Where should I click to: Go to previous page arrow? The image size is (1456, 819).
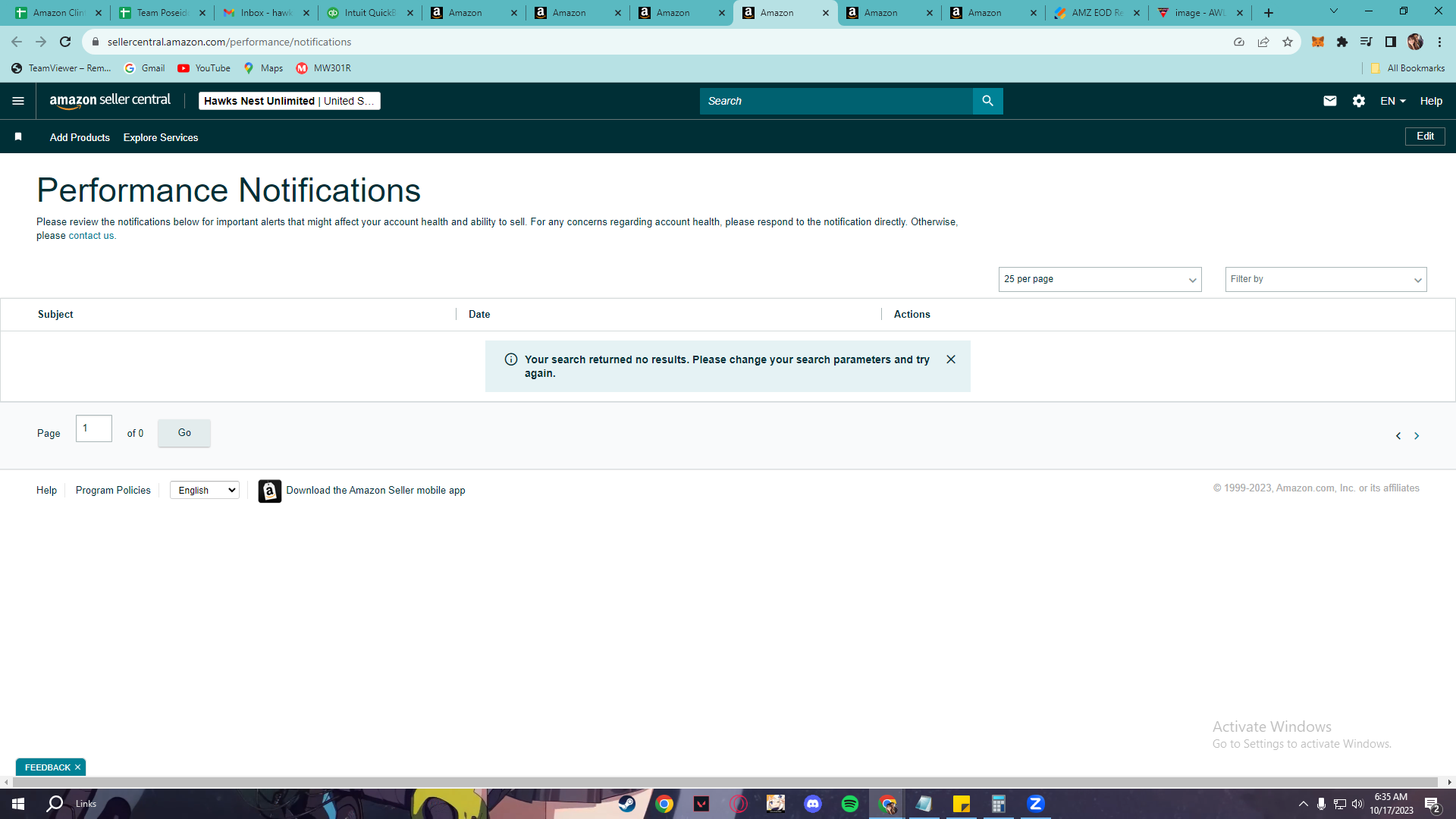1398,436
